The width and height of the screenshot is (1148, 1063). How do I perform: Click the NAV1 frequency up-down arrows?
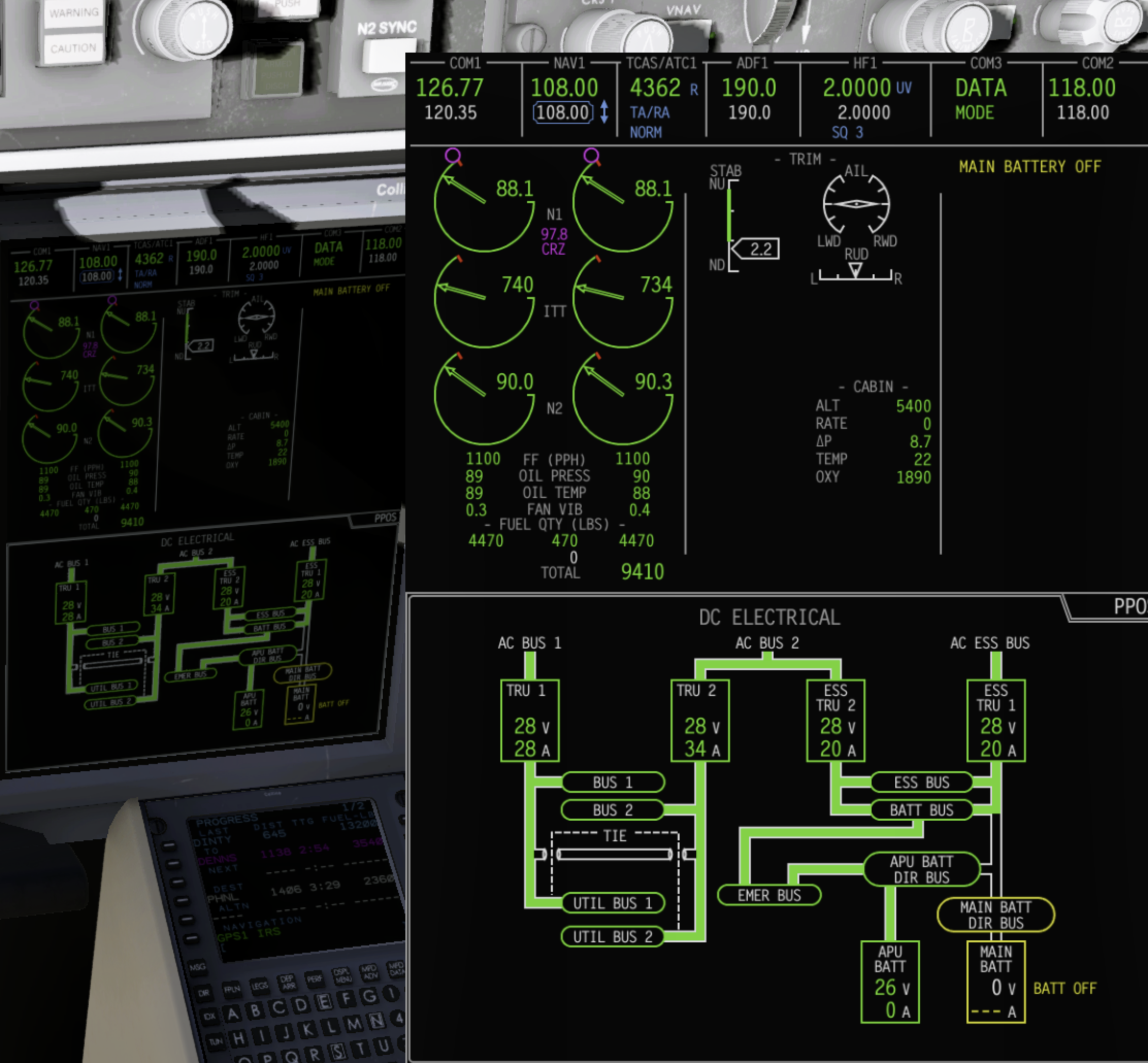603,112
